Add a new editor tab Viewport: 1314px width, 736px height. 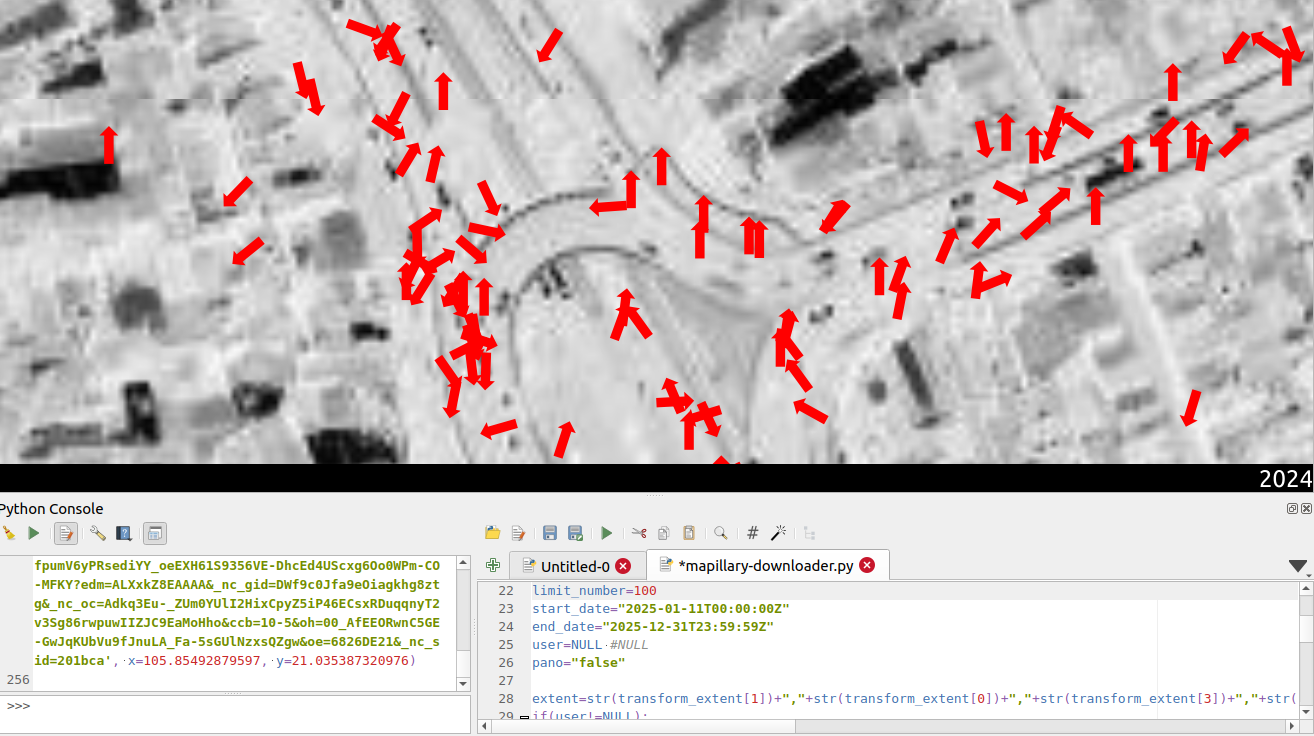[492, 565]
